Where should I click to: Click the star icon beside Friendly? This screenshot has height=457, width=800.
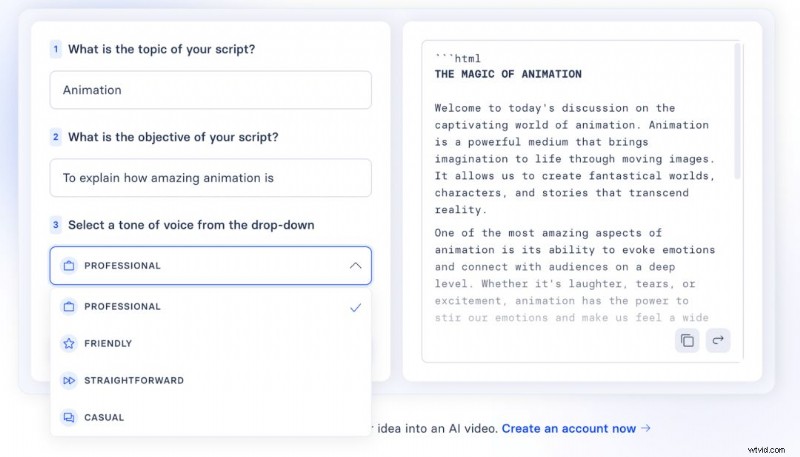click(69, 343)
